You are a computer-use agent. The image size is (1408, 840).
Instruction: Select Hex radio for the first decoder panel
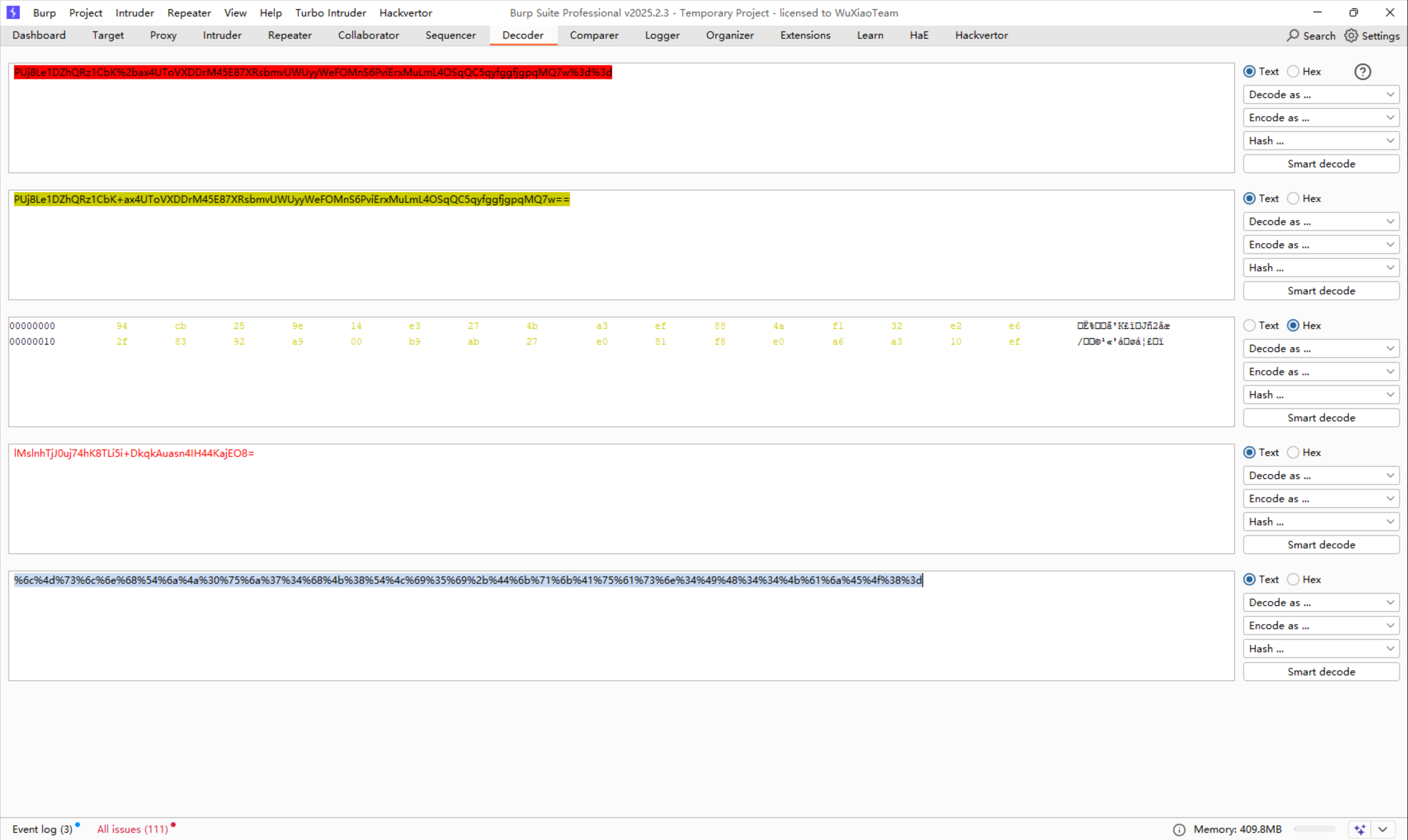coord(1293,71)
